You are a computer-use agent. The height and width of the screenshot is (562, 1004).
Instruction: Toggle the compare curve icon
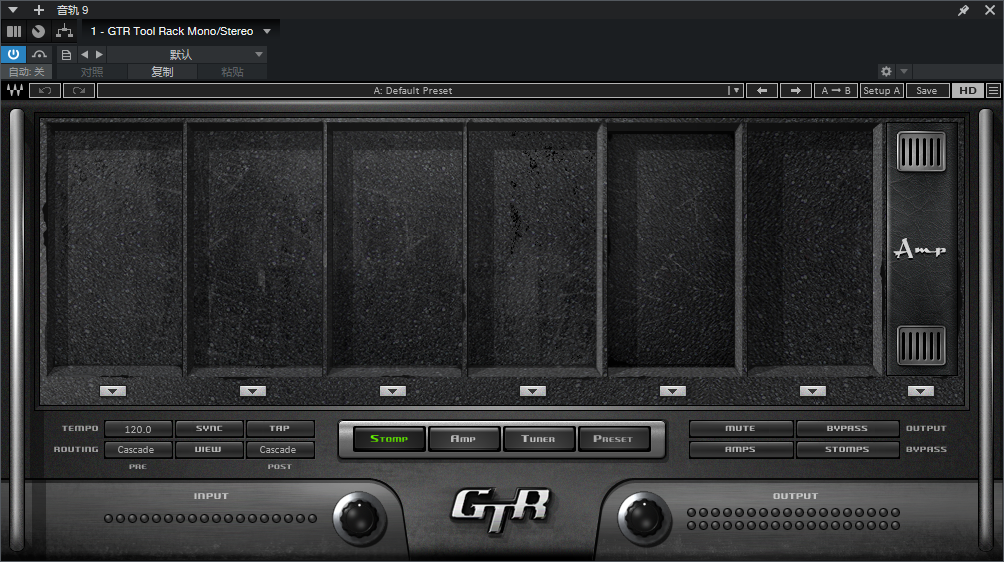(x=39, y=54)
